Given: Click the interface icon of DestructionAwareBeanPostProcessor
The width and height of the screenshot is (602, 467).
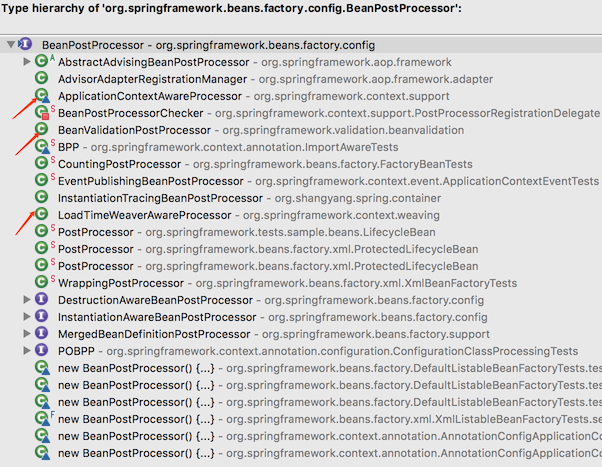Looking at the screenshot, I should tap(42, 300).
